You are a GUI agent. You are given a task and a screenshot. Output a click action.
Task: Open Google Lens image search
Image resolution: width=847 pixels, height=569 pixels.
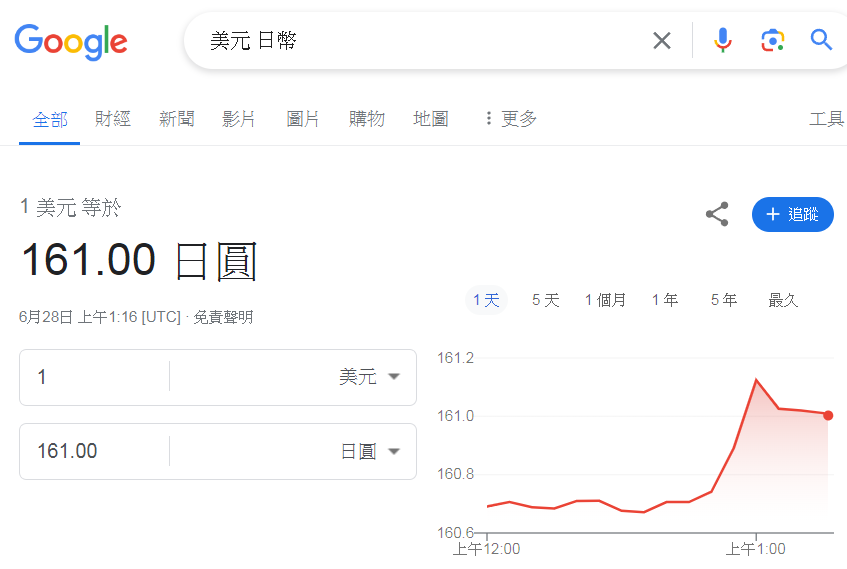coord(771,40)
